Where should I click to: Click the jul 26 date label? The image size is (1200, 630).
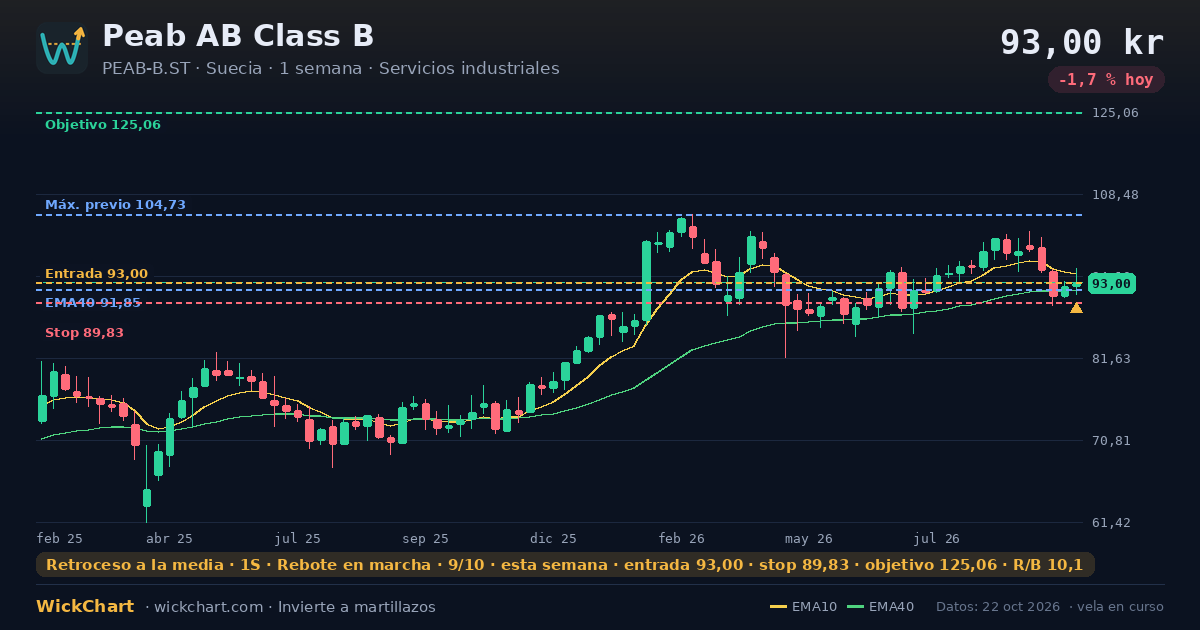tap(937, 539)
